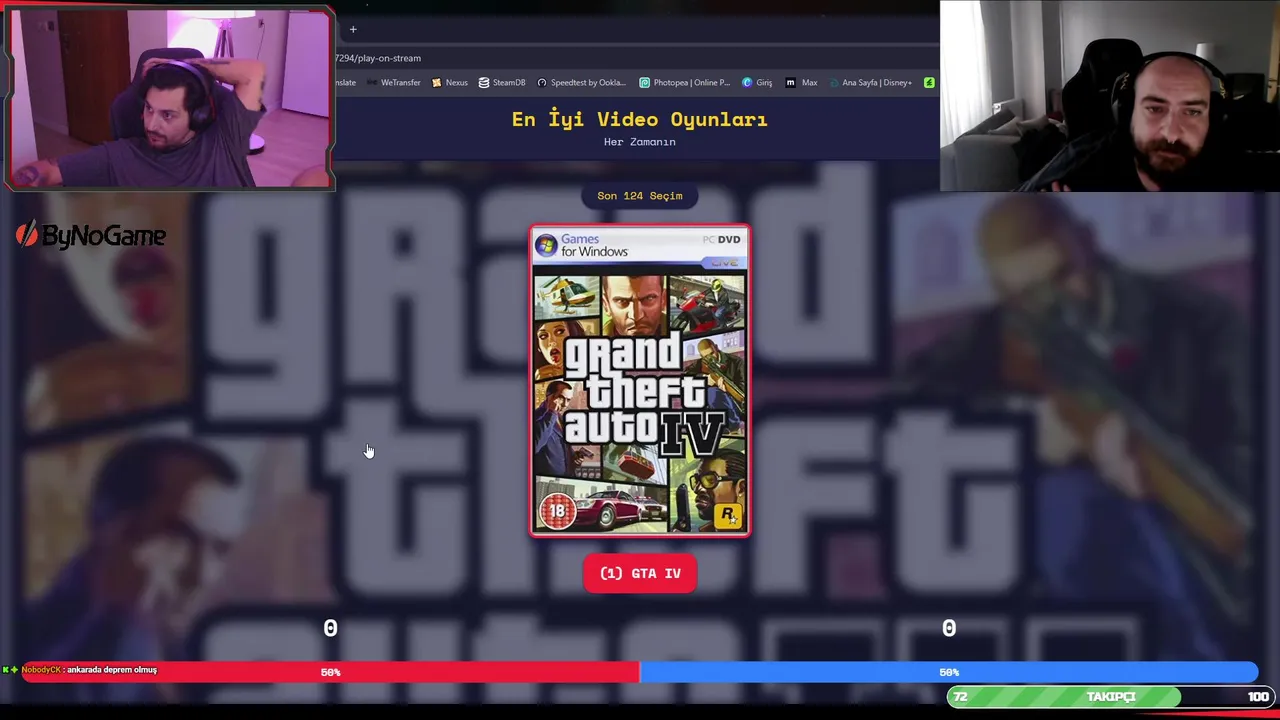Viewport: 1280px width, 720px height.
Task: Click the address bar URL
Action: [378, 58]
